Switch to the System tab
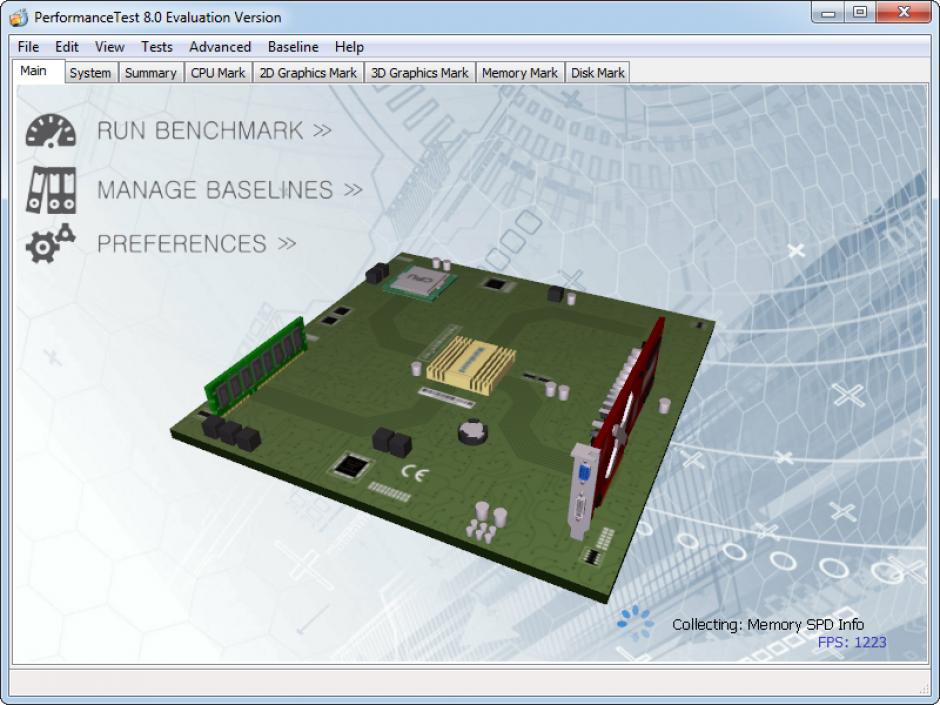This screenshot has height=705, width=940. 91,73
